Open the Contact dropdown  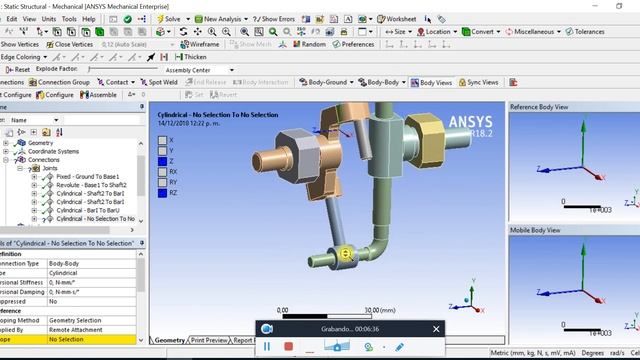[133, 82]
